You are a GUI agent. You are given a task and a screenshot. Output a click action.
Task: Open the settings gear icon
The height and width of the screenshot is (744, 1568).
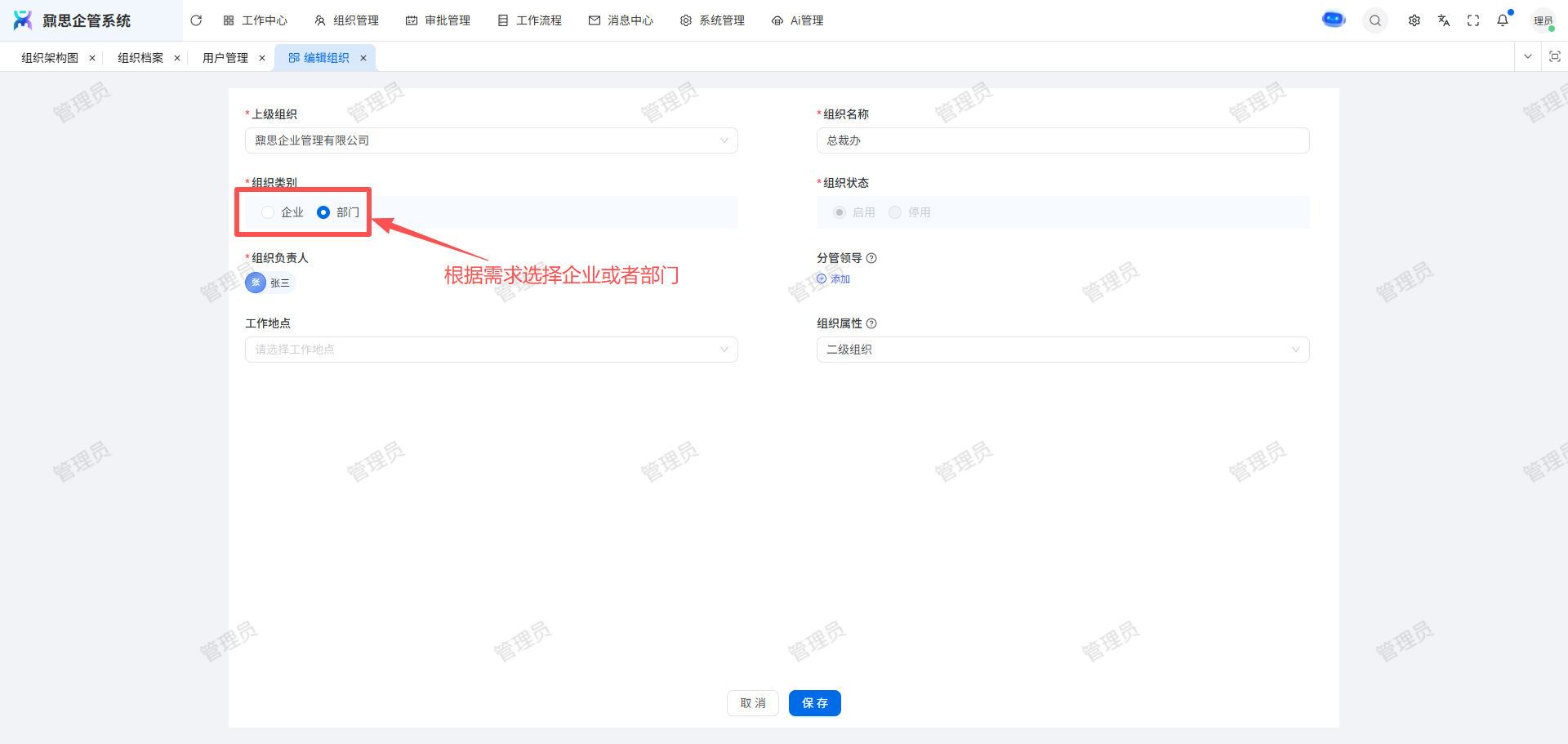tap(1414, 20)
